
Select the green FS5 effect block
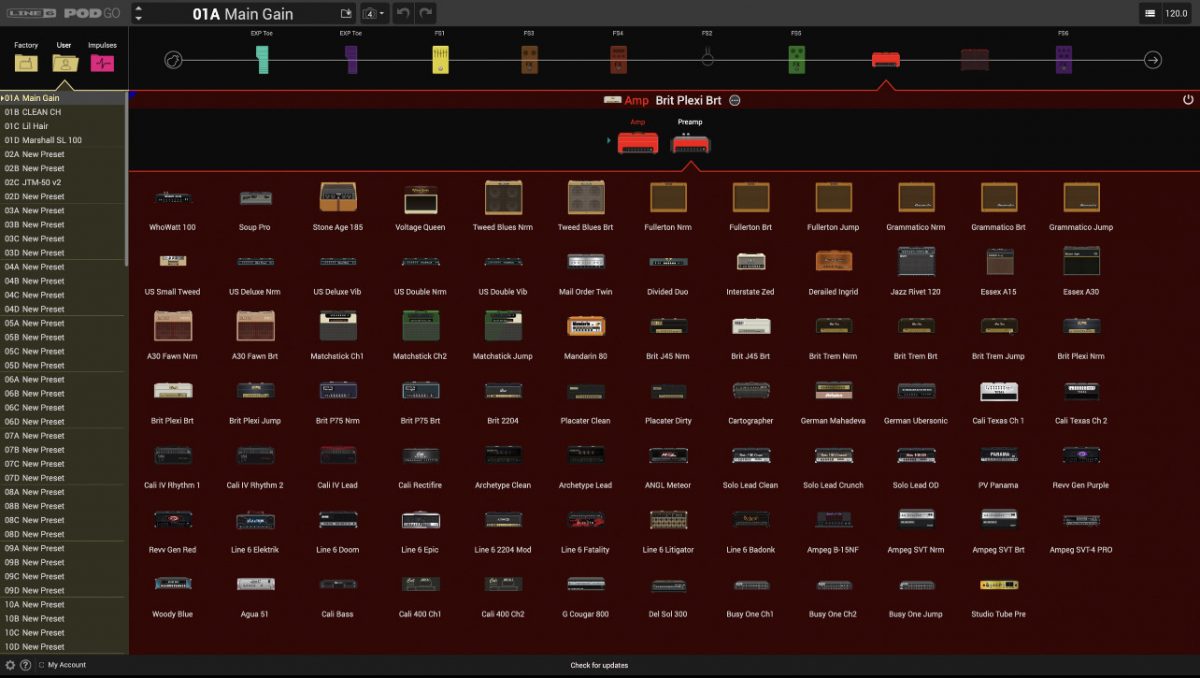tap(797, 60)
